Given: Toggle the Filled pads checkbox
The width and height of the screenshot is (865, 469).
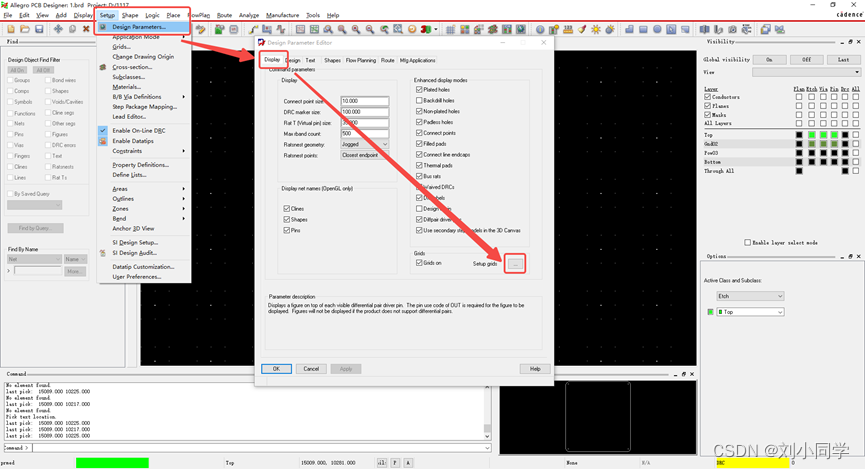Looking at the screenshot, I should point(419,144).
